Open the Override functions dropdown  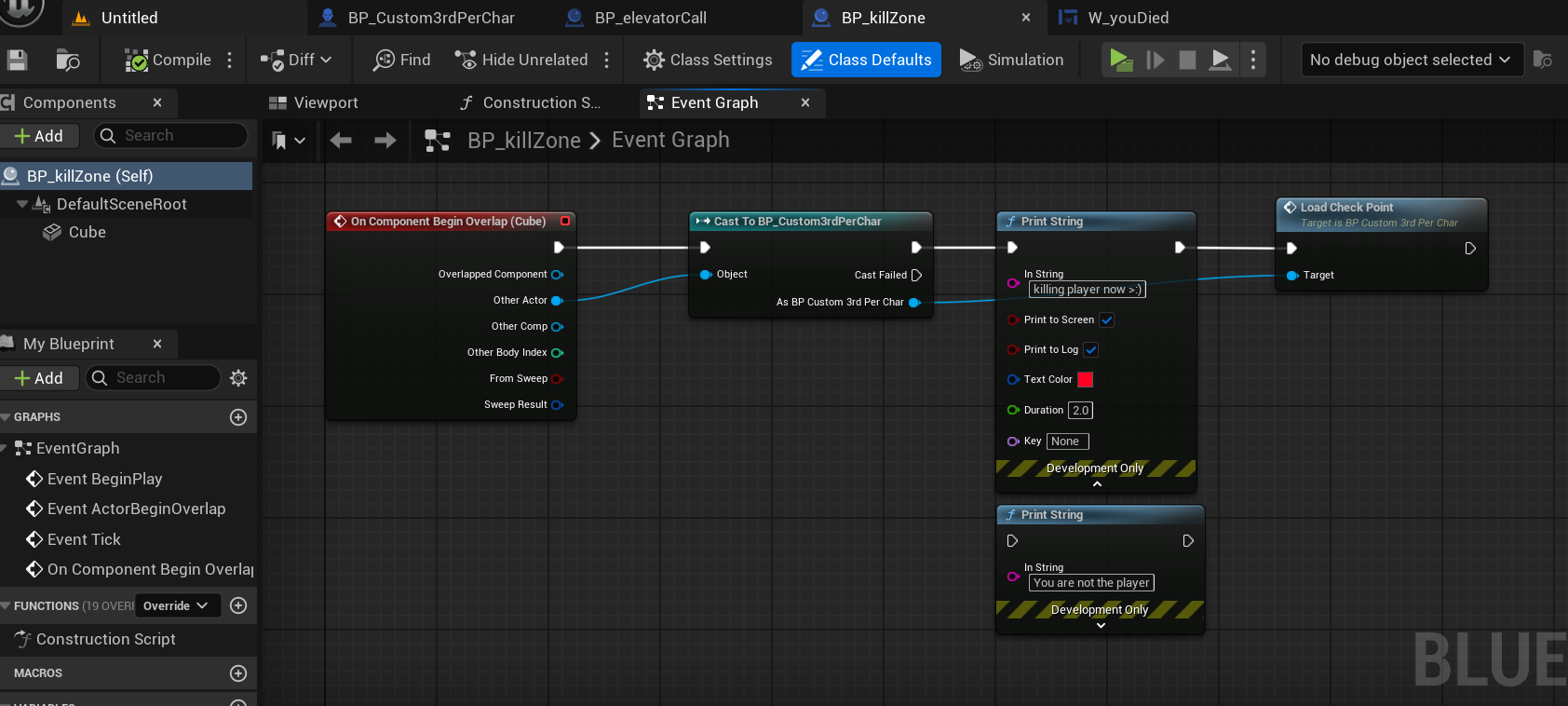tap(176, 605)
